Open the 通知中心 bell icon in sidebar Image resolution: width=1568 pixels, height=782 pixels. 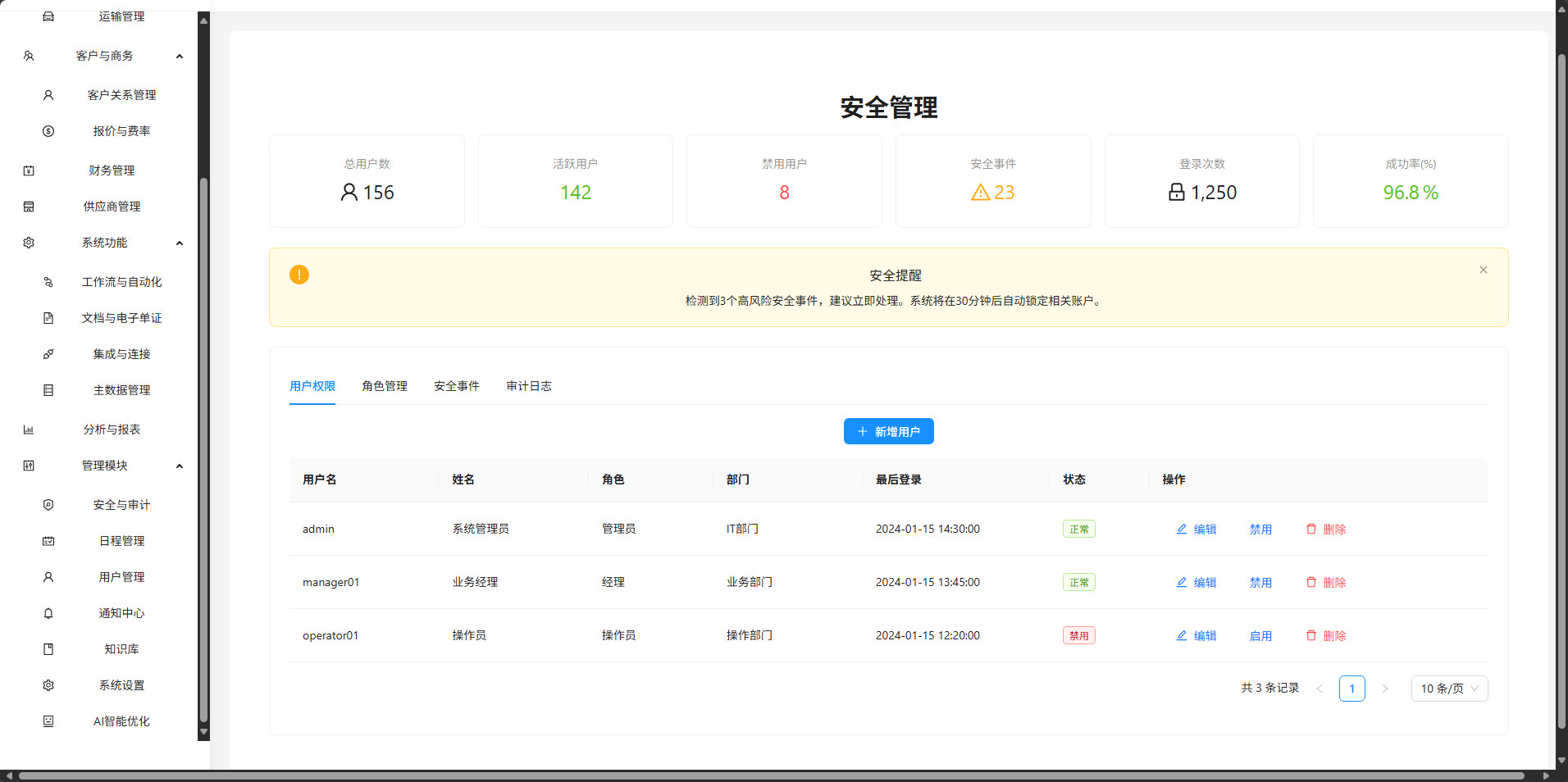click(48, 612)
